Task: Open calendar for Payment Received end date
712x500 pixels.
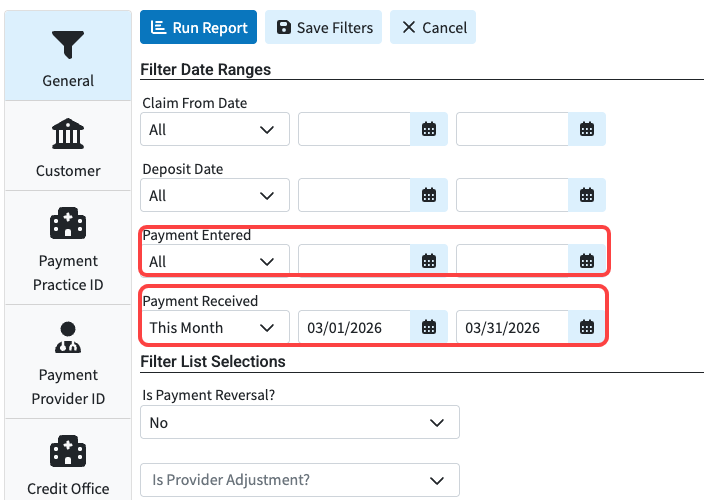Action: (587, 327)
